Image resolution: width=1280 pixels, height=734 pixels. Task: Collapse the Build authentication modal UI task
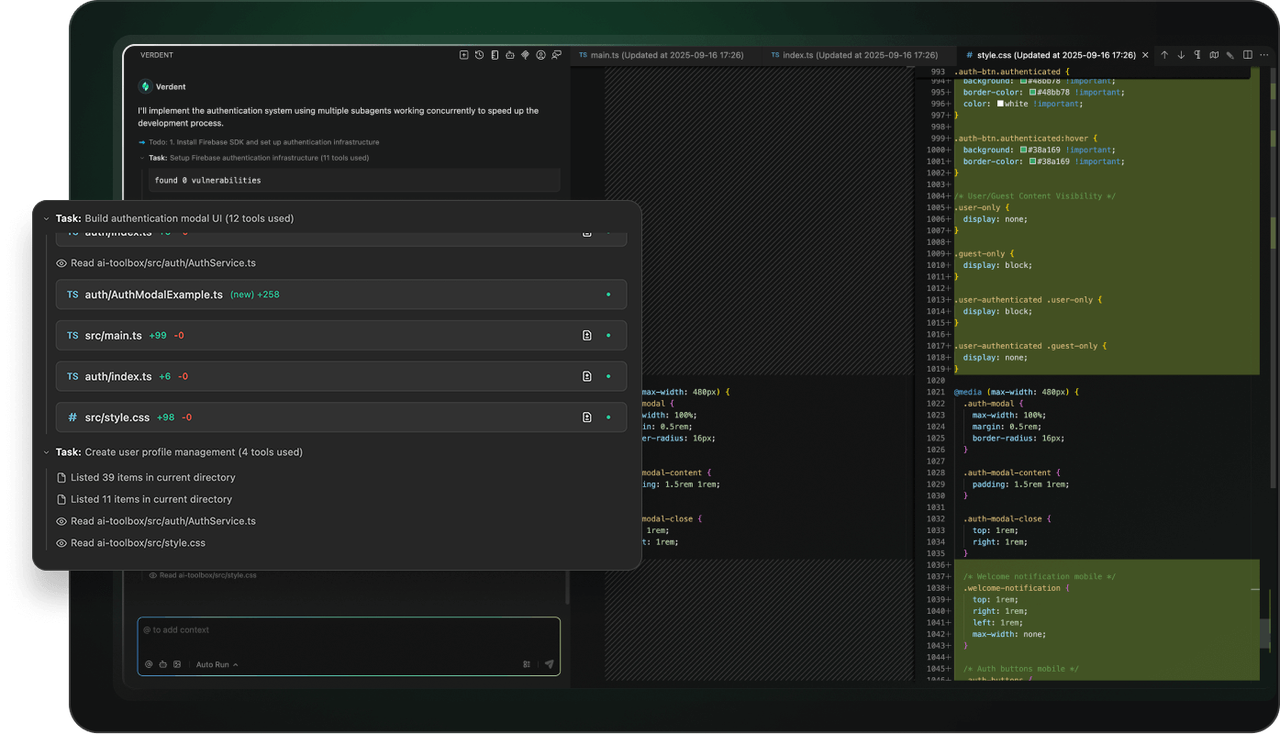(46, 218)
